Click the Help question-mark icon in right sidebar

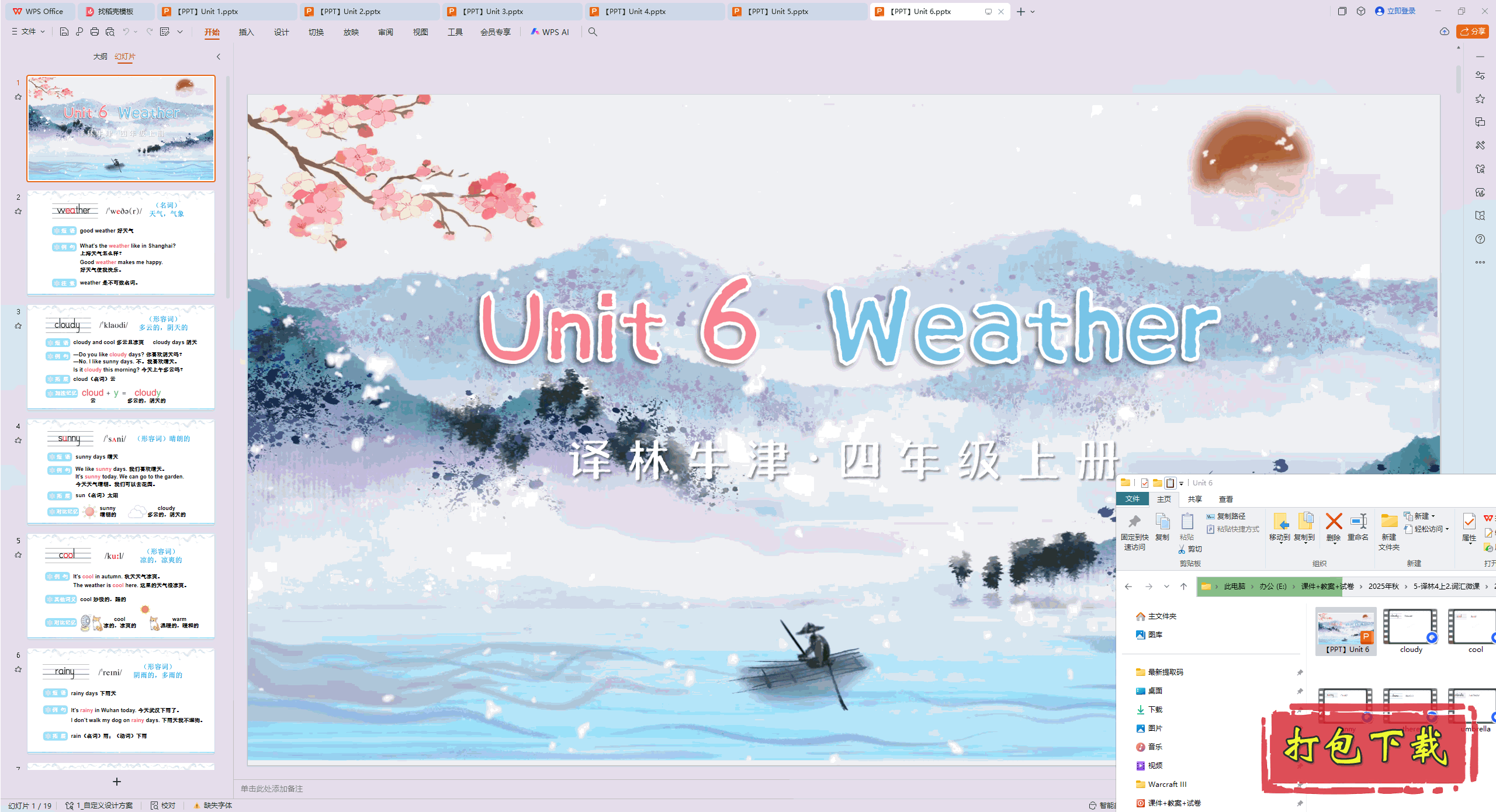pos(1480,238)
